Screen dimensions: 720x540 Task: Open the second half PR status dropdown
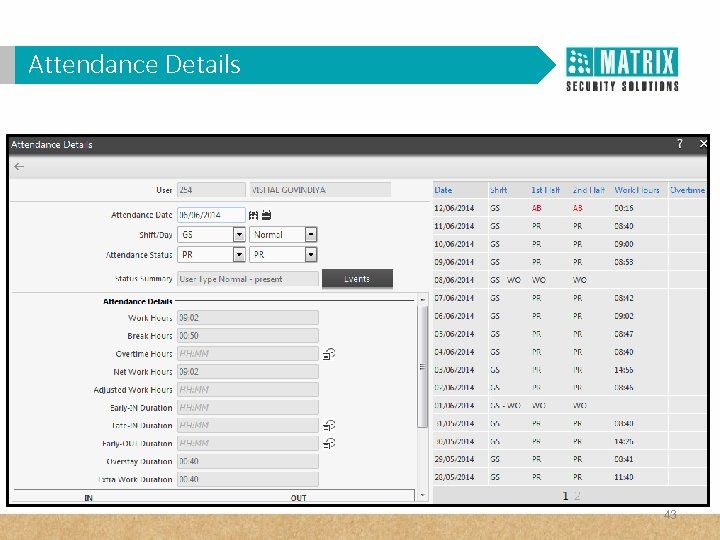point(311,254)
